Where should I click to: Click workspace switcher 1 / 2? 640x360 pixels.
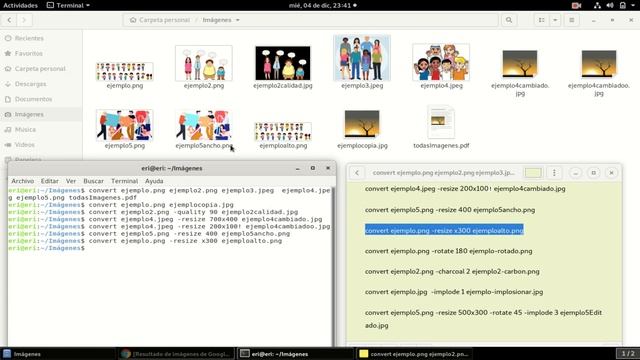point(628,353)
